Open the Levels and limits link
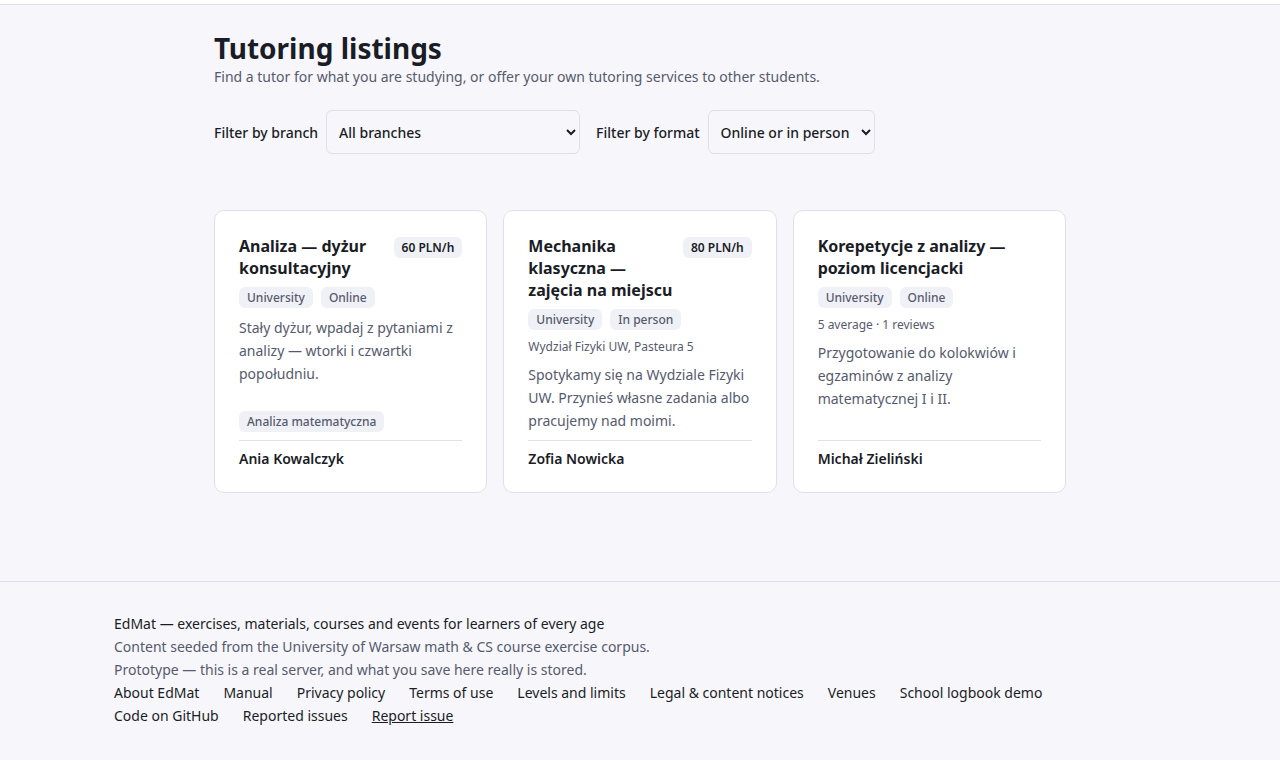The width and height of the screenshot is (1280, 760). click(571, 693)
